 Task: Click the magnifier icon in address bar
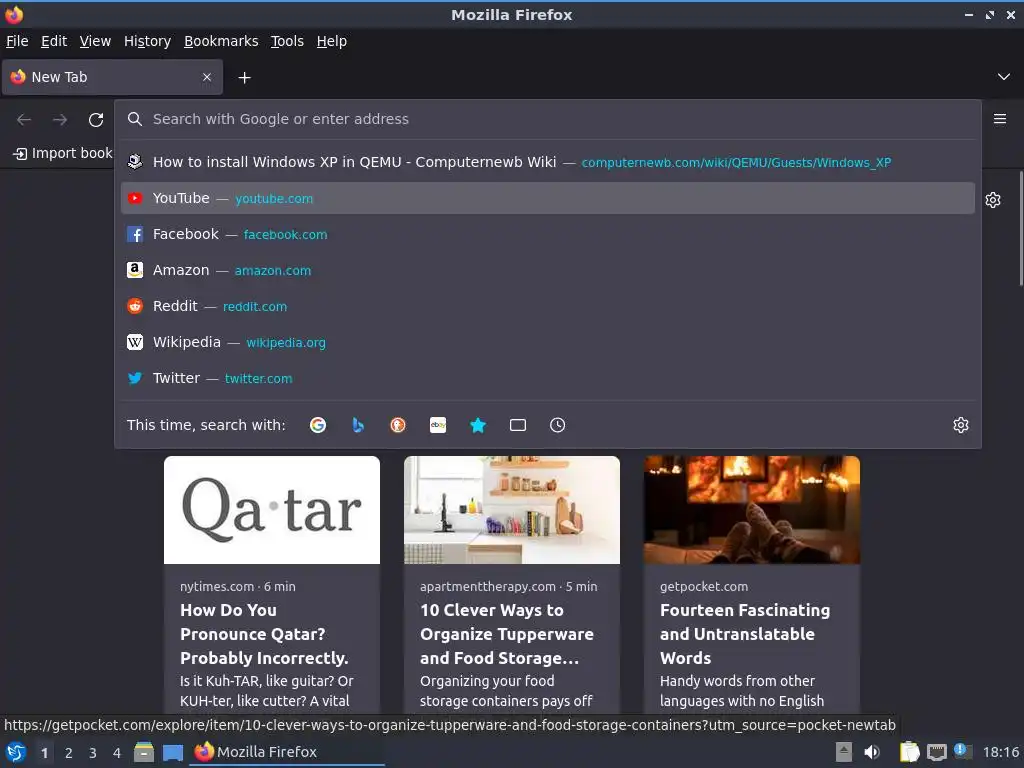tap(135, 119)
